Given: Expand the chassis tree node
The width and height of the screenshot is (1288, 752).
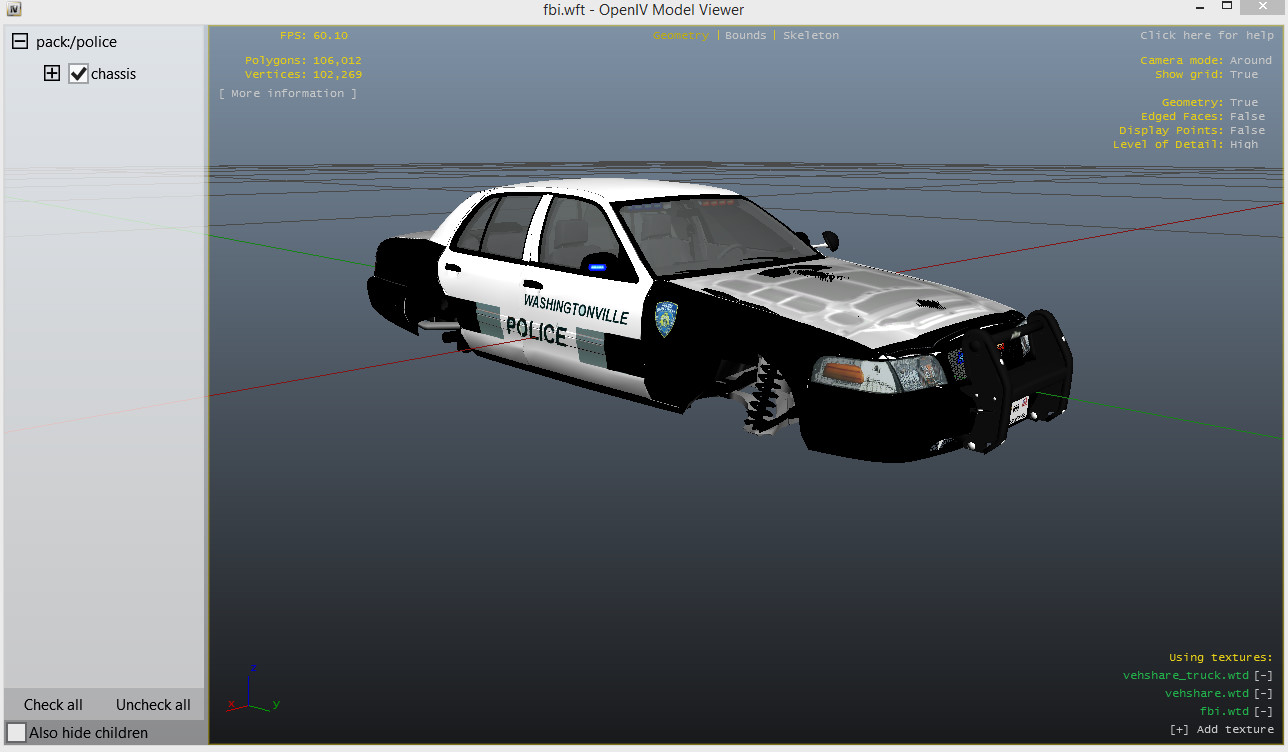Looking at the screenshot, I should pos(52,73).
